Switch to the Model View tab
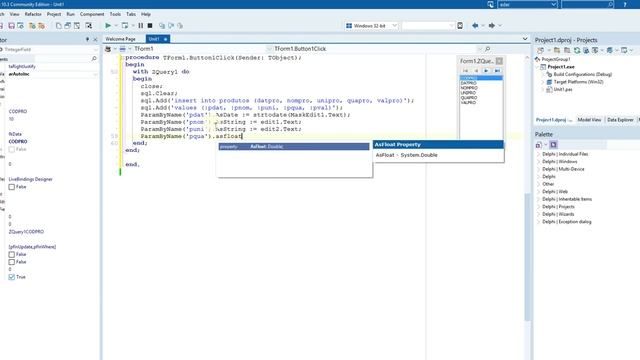Image resolution: width=640 pixels, height=360 pixels. click(x=589, y=120)
